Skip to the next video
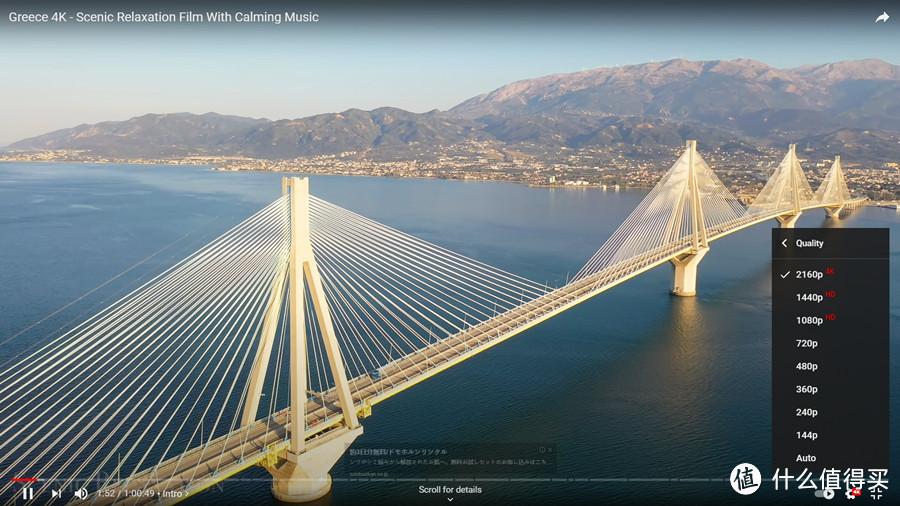The width and height of the screenshot is (900, 506). coord(56,493)
